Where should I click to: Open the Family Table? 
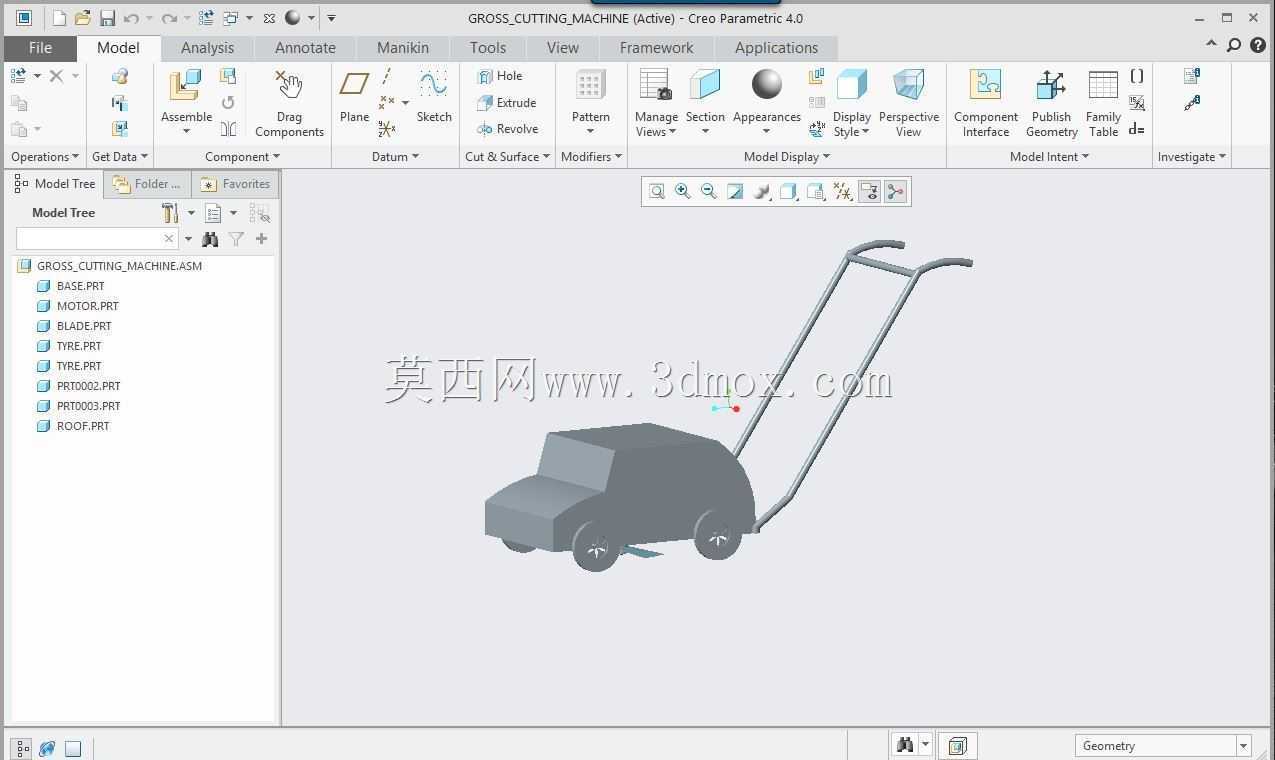tap(1103, 103)
